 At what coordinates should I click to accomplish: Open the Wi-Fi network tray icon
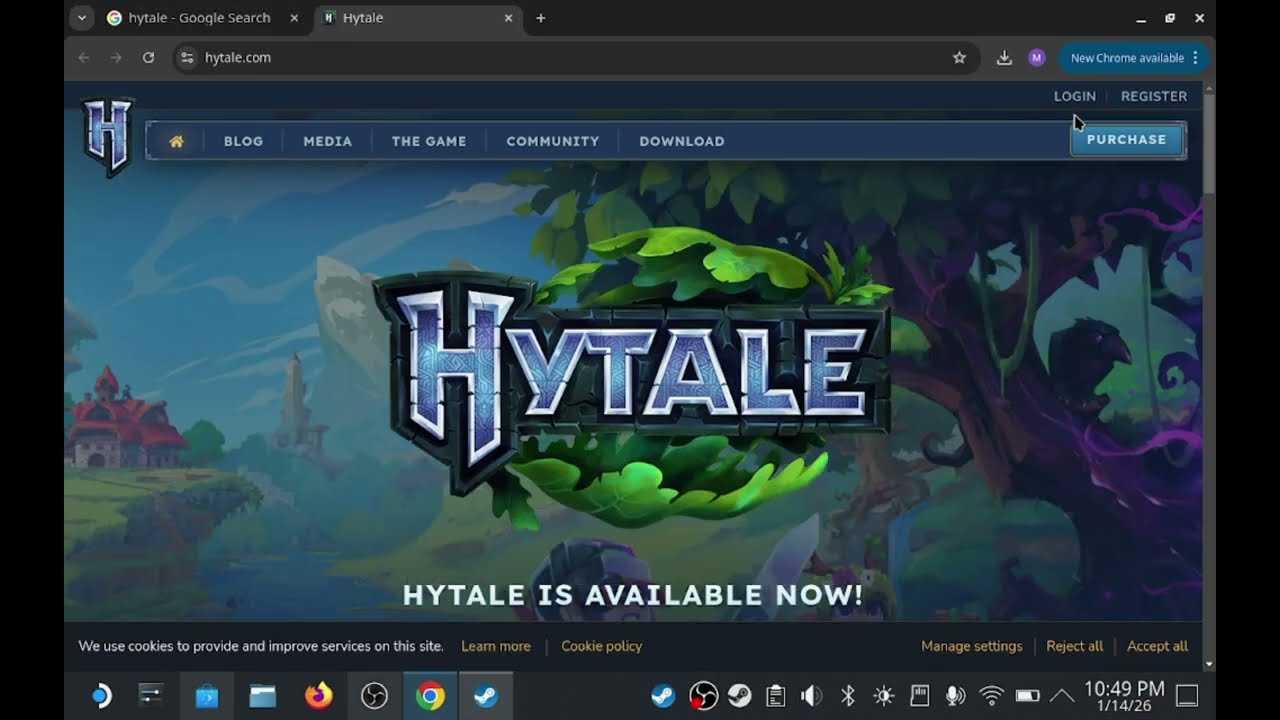click(x=991, y=695)
